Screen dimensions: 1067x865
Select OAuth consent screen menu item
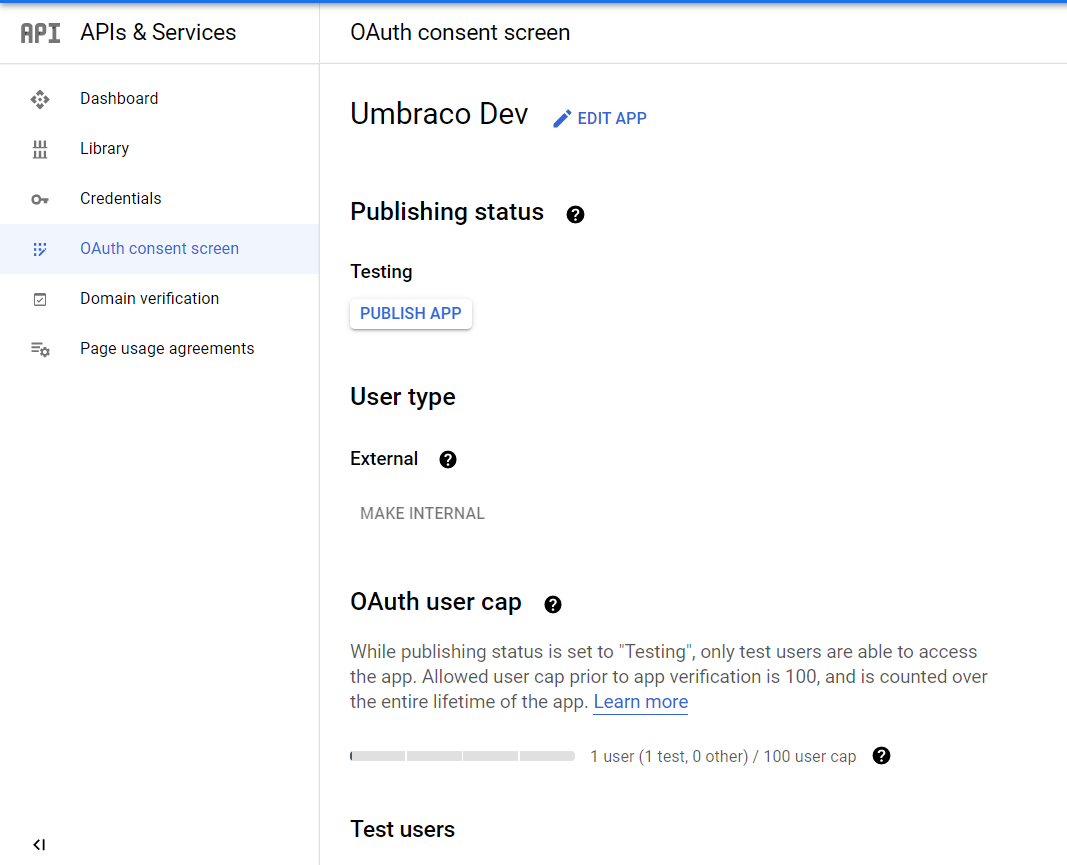point(159,248)
